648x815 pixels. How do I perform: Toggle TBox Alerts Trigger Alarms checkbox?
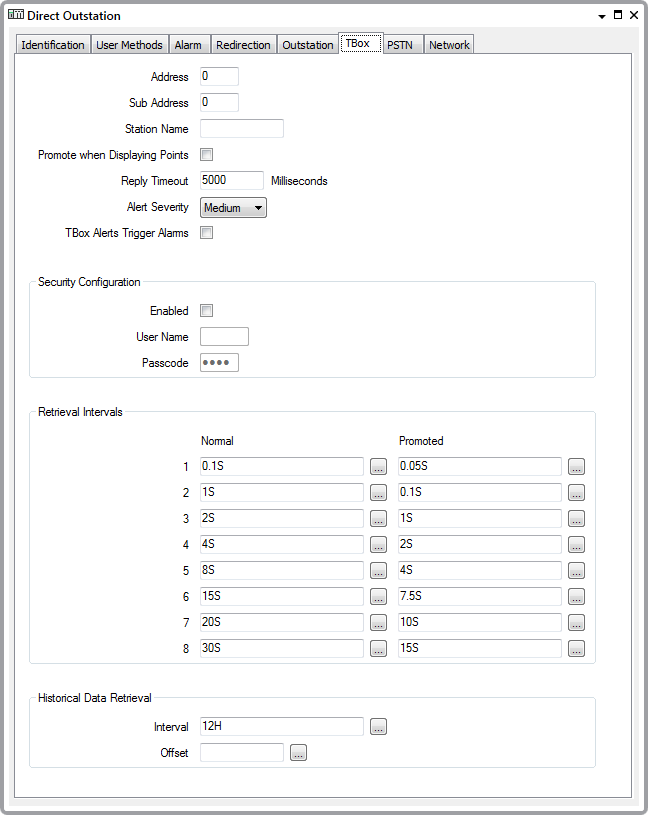tap(207, 233)
